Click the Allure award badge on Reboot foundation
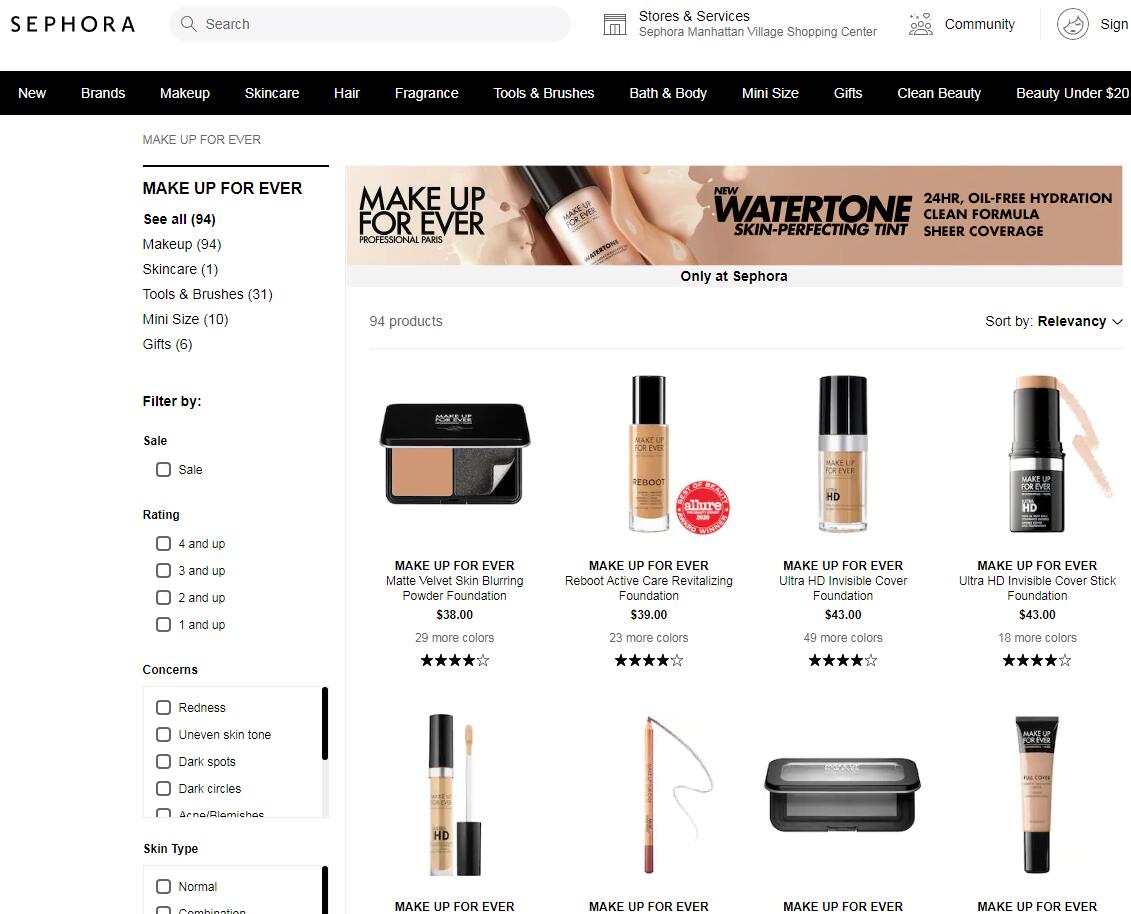1131x914 pixels. [x=703, y=507]
